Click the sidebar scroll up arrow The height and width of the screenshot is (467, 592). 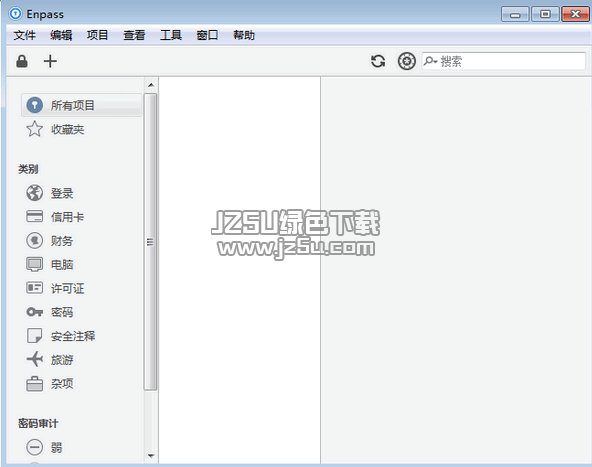pos(151,85)
